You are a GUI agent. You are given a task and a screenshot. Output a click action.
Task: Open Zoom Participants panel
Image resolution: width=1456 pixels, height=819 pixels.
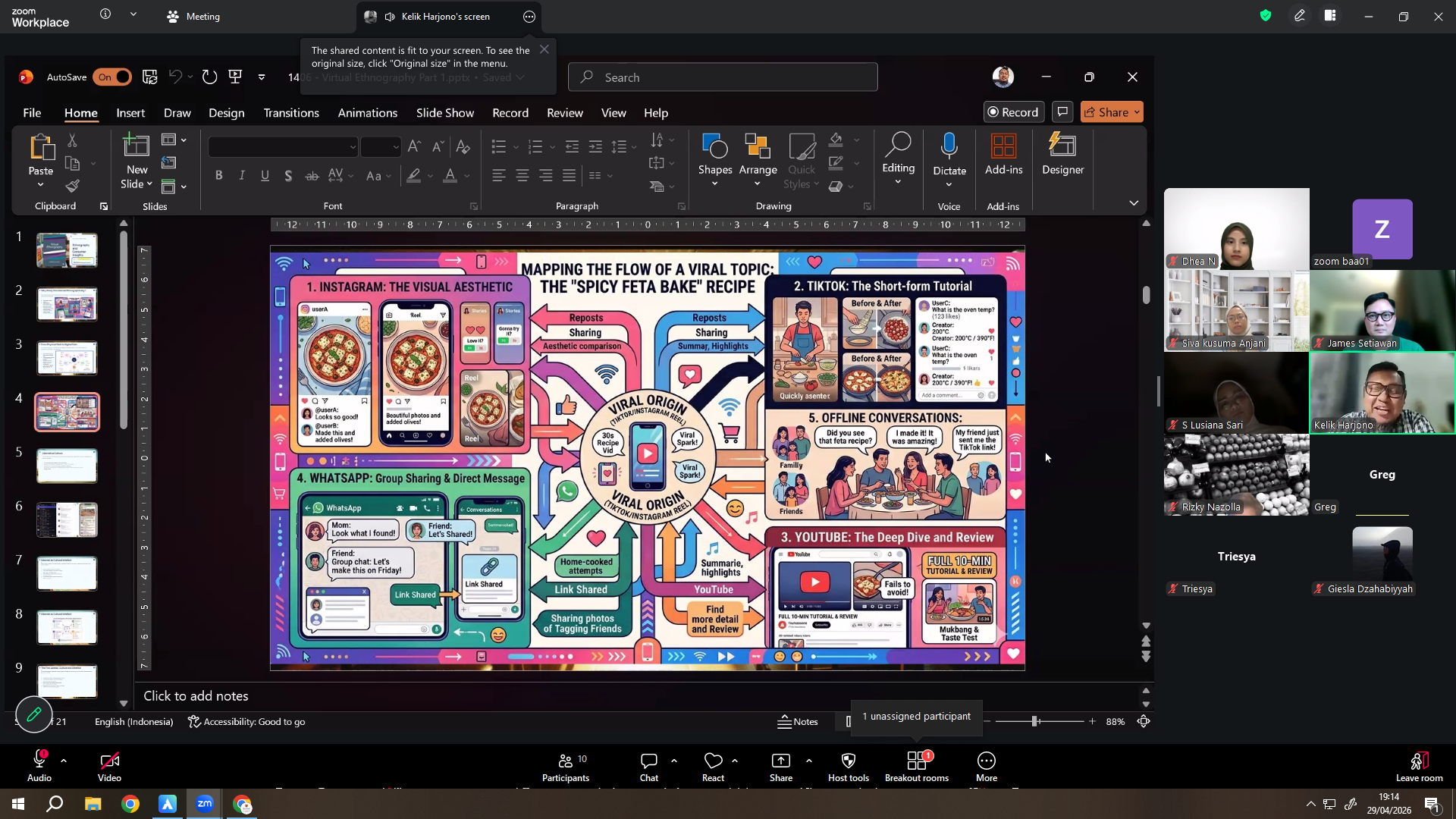click(x=566, y=767)
